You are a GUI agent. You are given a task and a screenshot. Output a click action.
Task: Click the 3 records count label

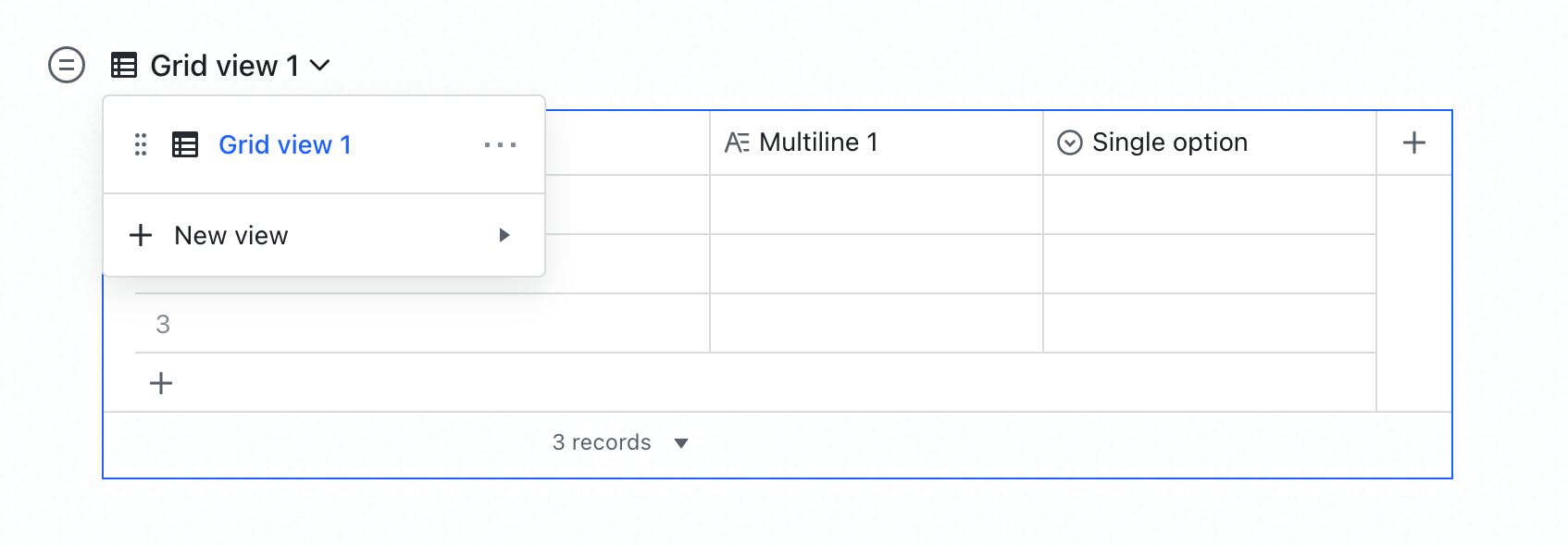[602, 442]
